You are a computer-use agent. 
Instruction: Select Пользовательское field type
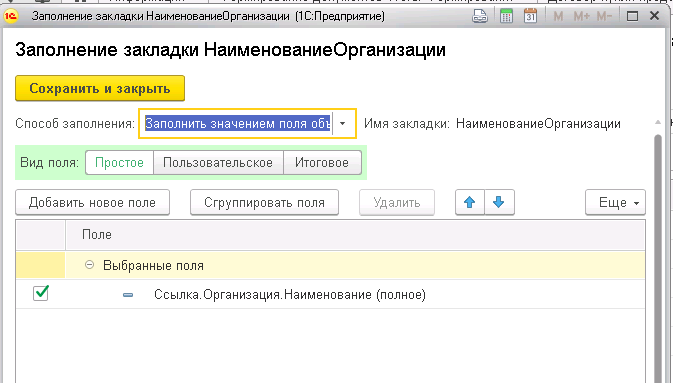[218, 163]
